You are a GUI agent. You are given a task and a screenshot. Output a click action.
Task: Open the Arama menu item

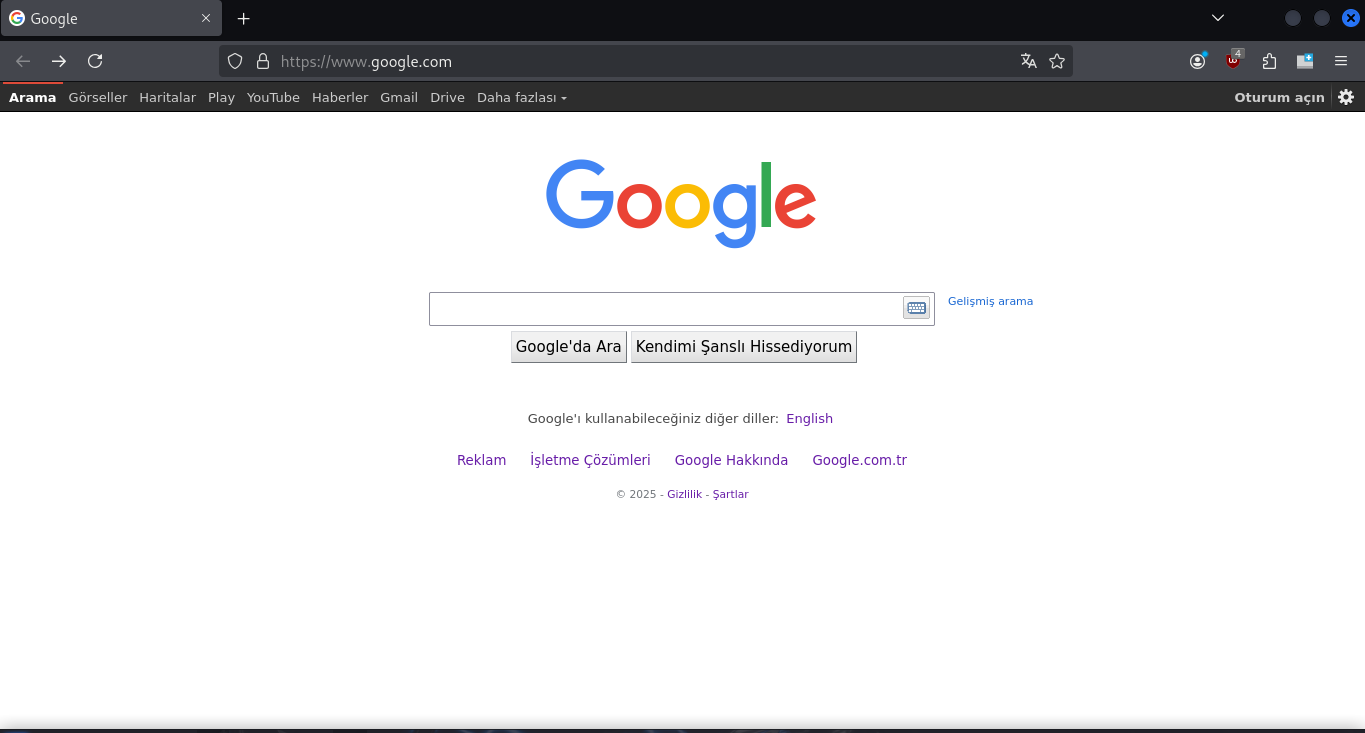(x=33, y=97)
